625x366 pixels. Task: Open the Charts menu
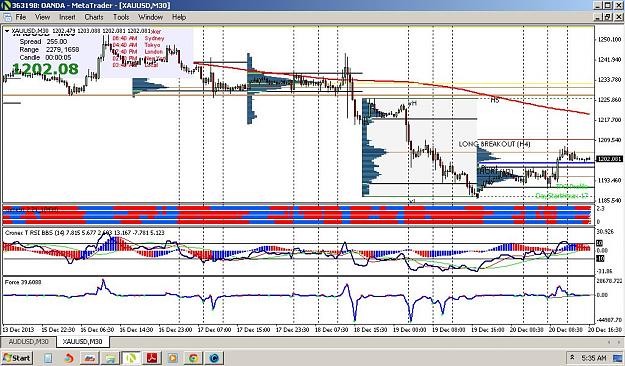click(94, 17)
